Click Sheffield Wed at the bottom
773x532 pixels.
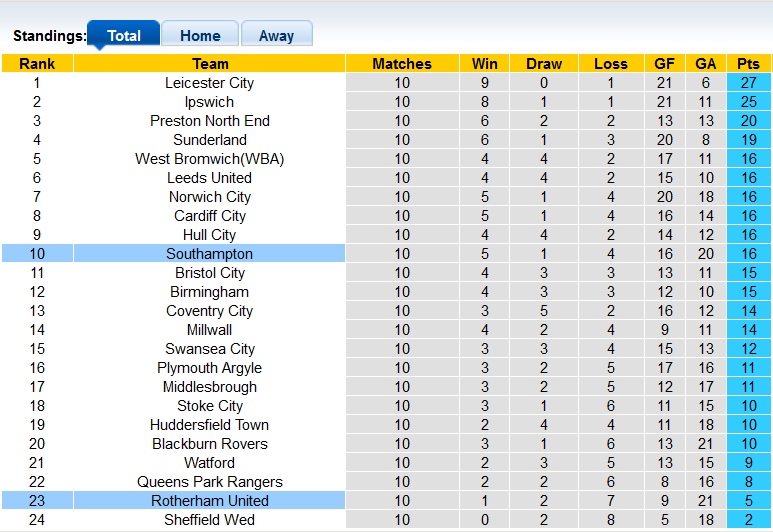tap(210, 520)
